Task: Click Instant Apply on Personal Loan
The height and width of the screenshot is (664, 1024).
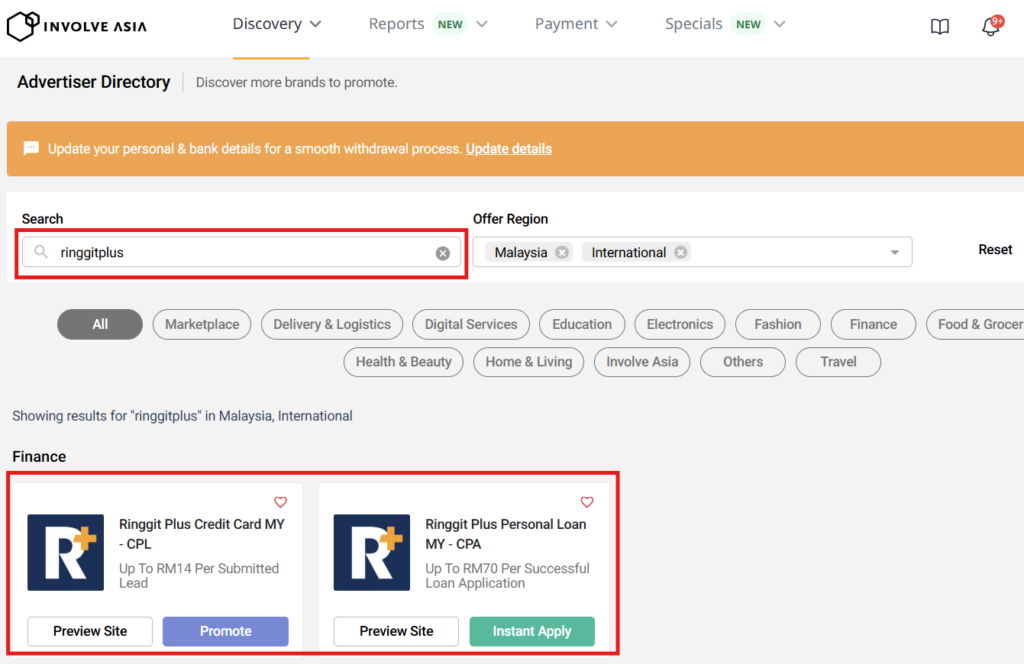Action: point(531,631)
